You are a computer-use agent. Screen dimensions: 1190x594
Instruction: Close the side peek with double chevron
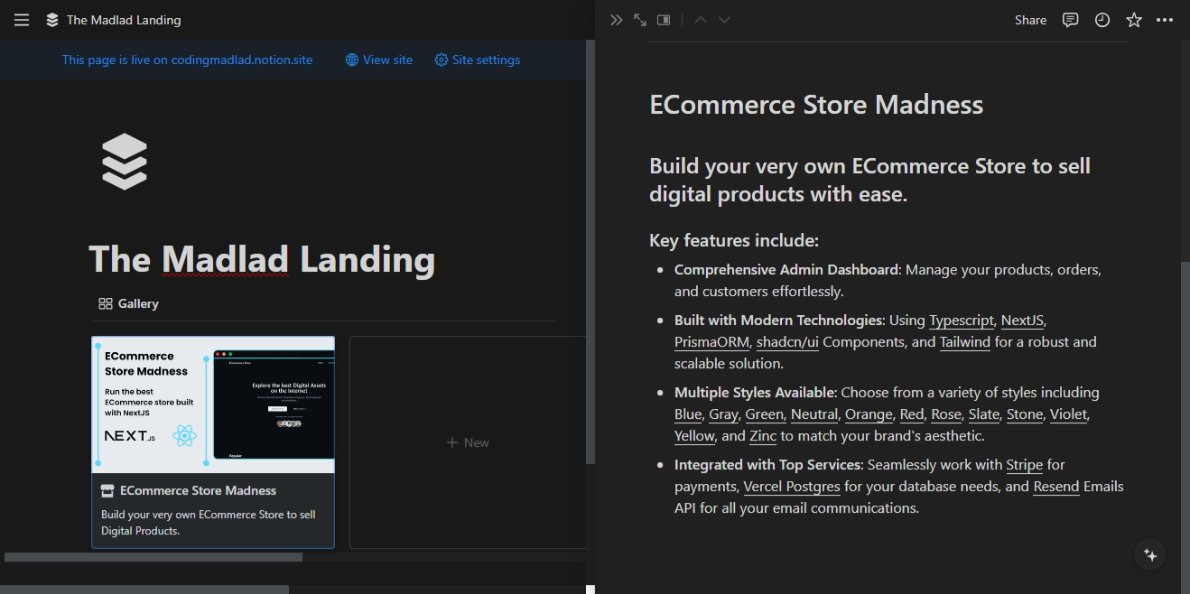616,20
